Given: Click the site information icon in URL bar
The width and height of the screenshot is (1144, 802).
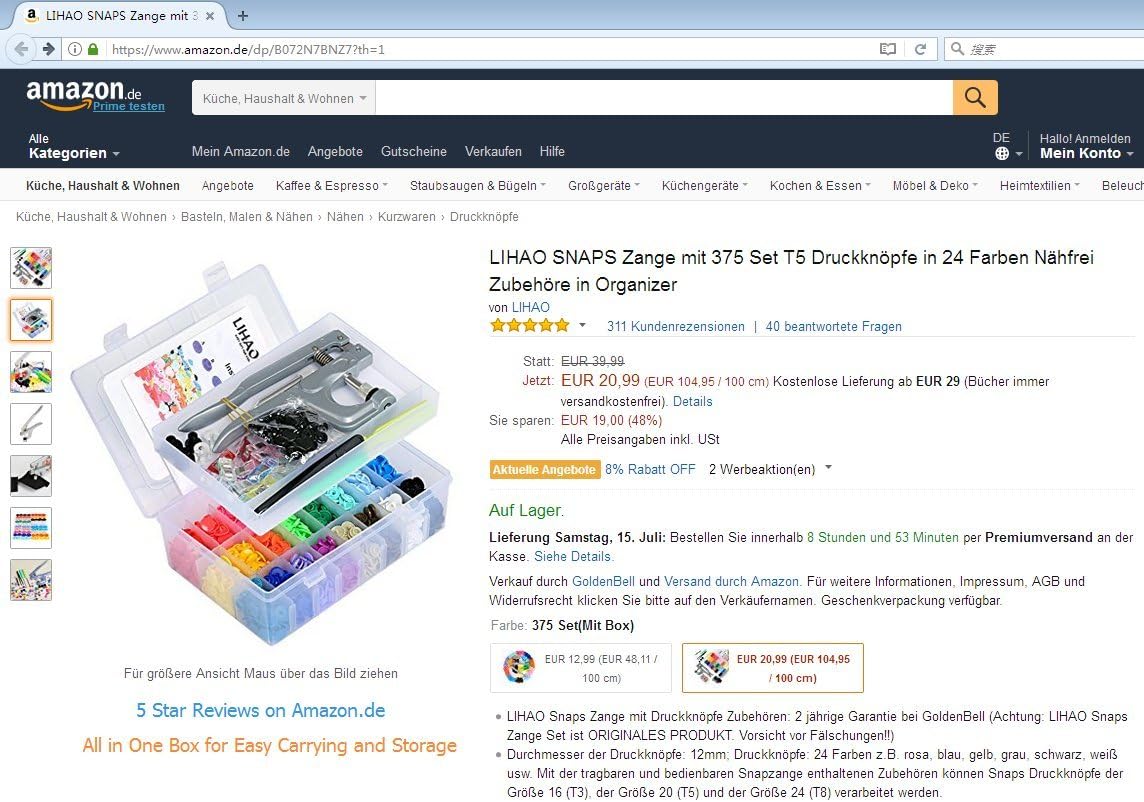Looking at the screenshot, I should pyautogui.click(x=74, y=49).
